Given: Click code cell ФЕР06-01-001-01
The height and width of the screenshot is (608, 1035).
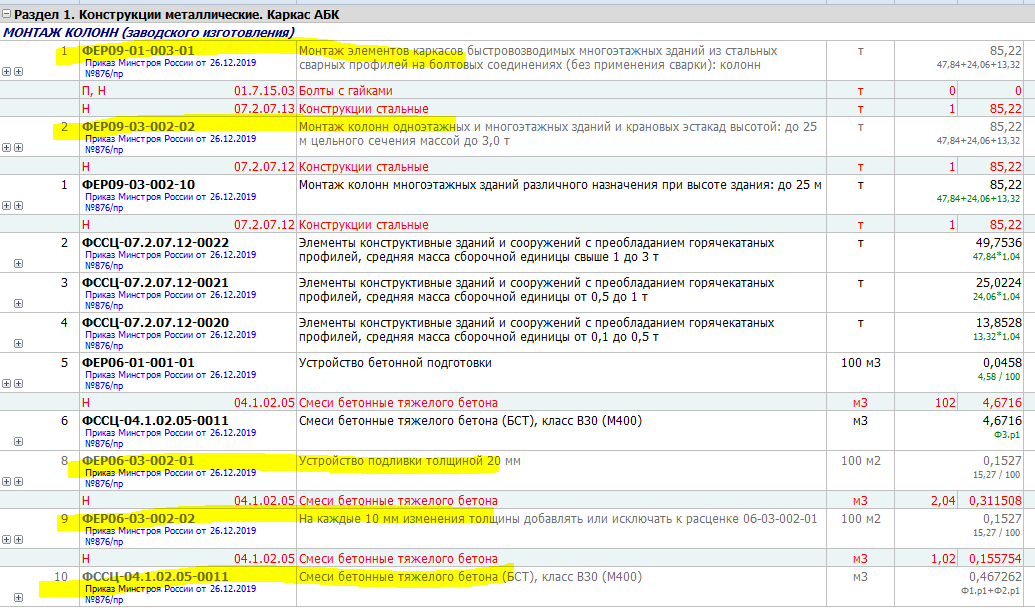Looking at the screenshot, I should (x=138, y=362).
